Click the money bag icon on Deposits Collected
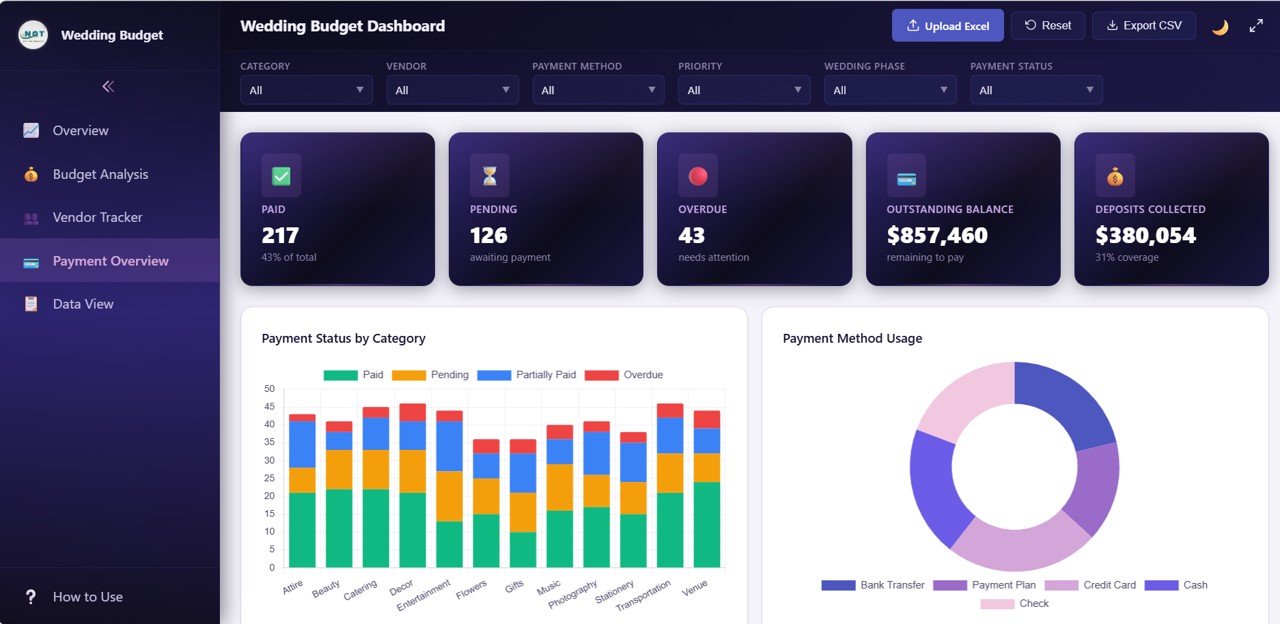The height and width of the screenshot is (624, 1280). (x=1114, y=176)
